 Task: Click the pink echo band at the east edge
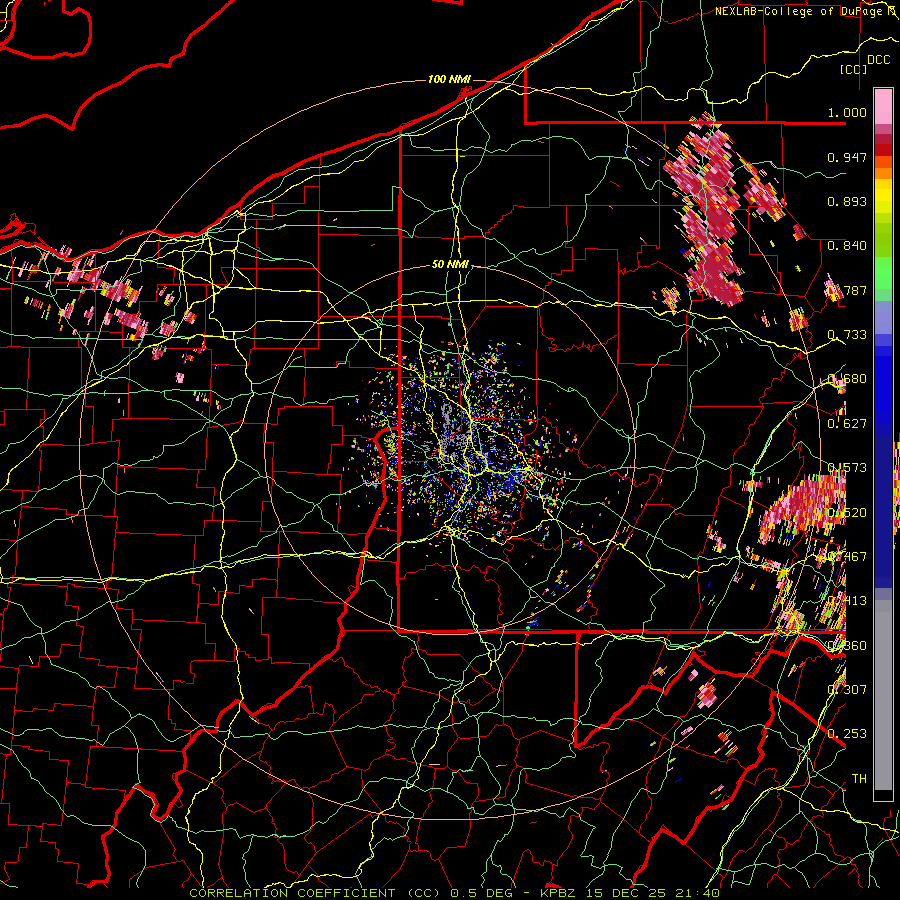pyautogui.click(x=804, y=505)
